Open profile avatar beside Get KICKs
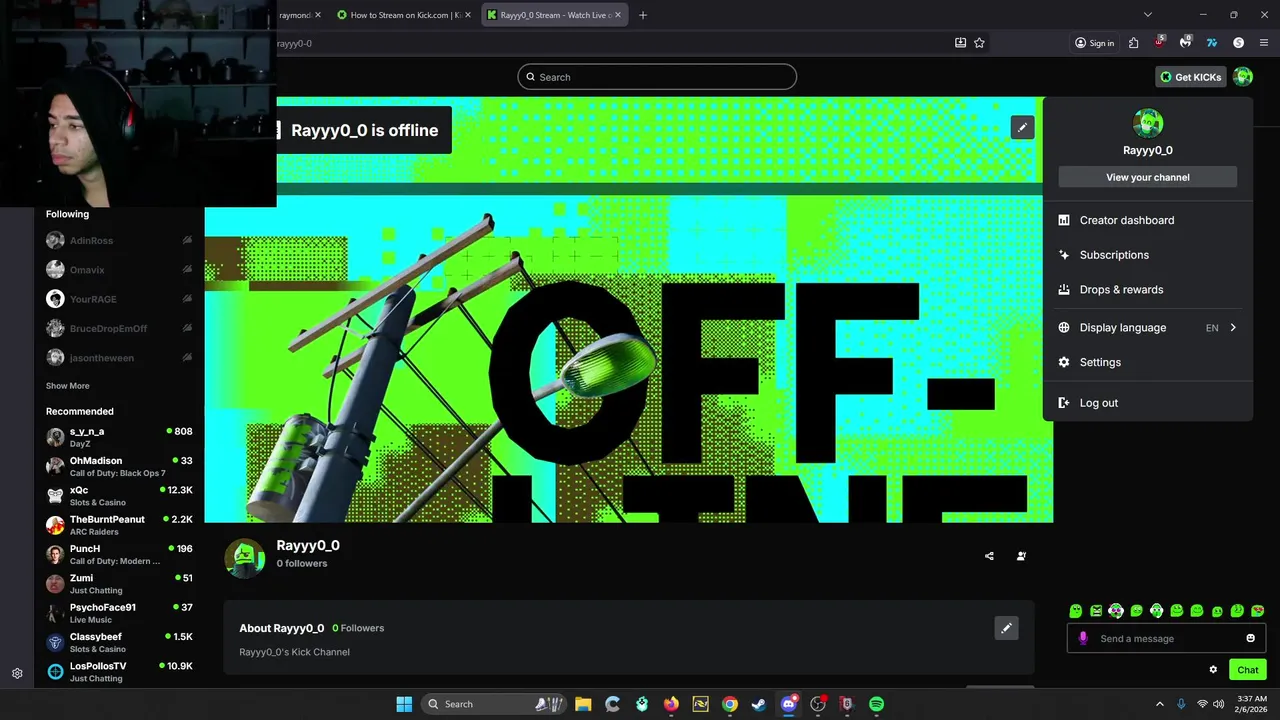Screen dimensions: 1280x720 (x=1242, y=77)
